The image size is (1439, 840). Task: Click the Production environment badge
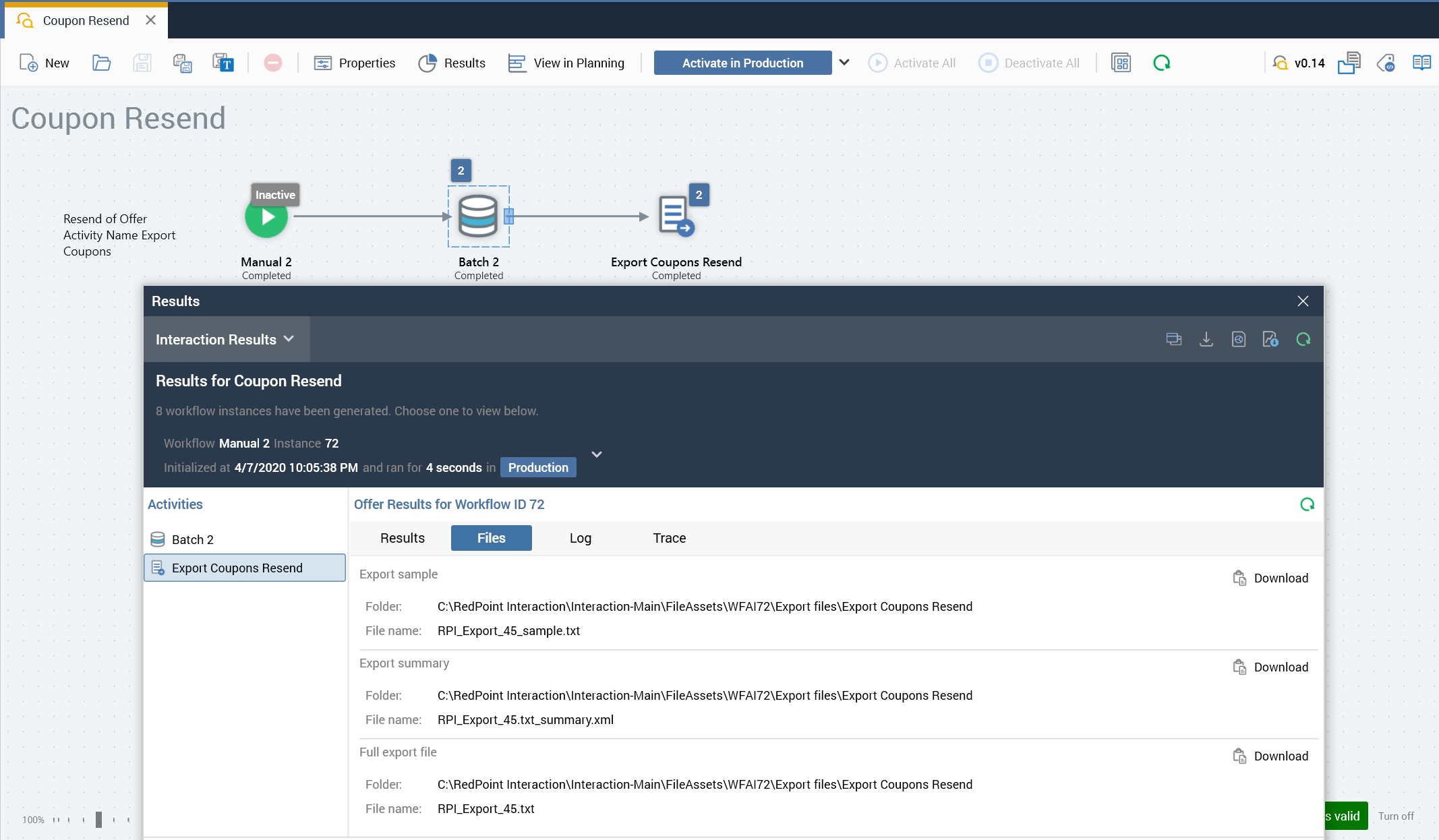537,467
